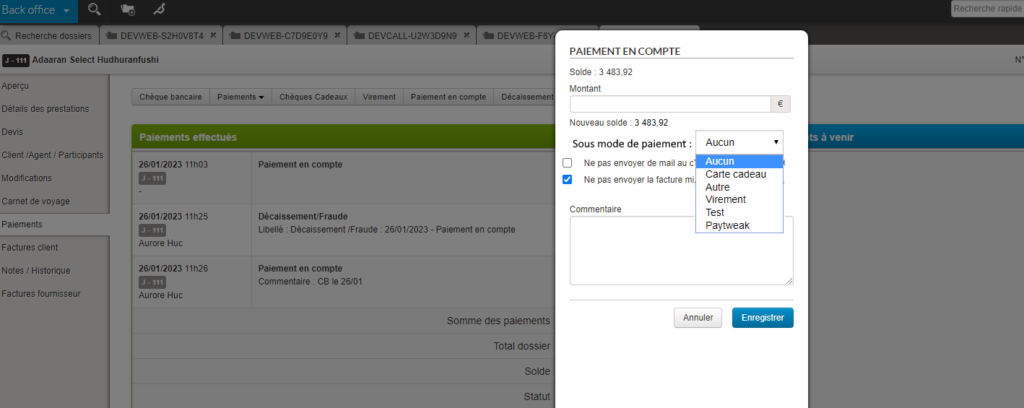
Task: Choose Paytweak option in dropdown list
Action: (727, 226)
